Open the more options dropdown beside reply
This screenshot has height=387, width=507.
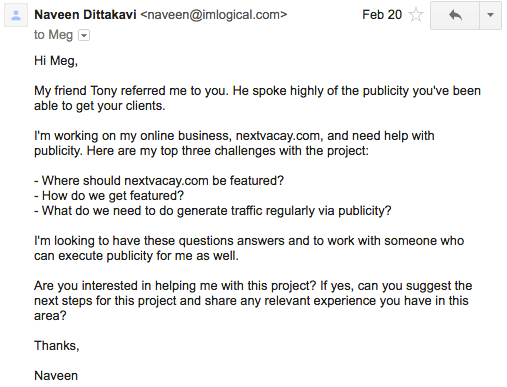[x=490, y=15]
